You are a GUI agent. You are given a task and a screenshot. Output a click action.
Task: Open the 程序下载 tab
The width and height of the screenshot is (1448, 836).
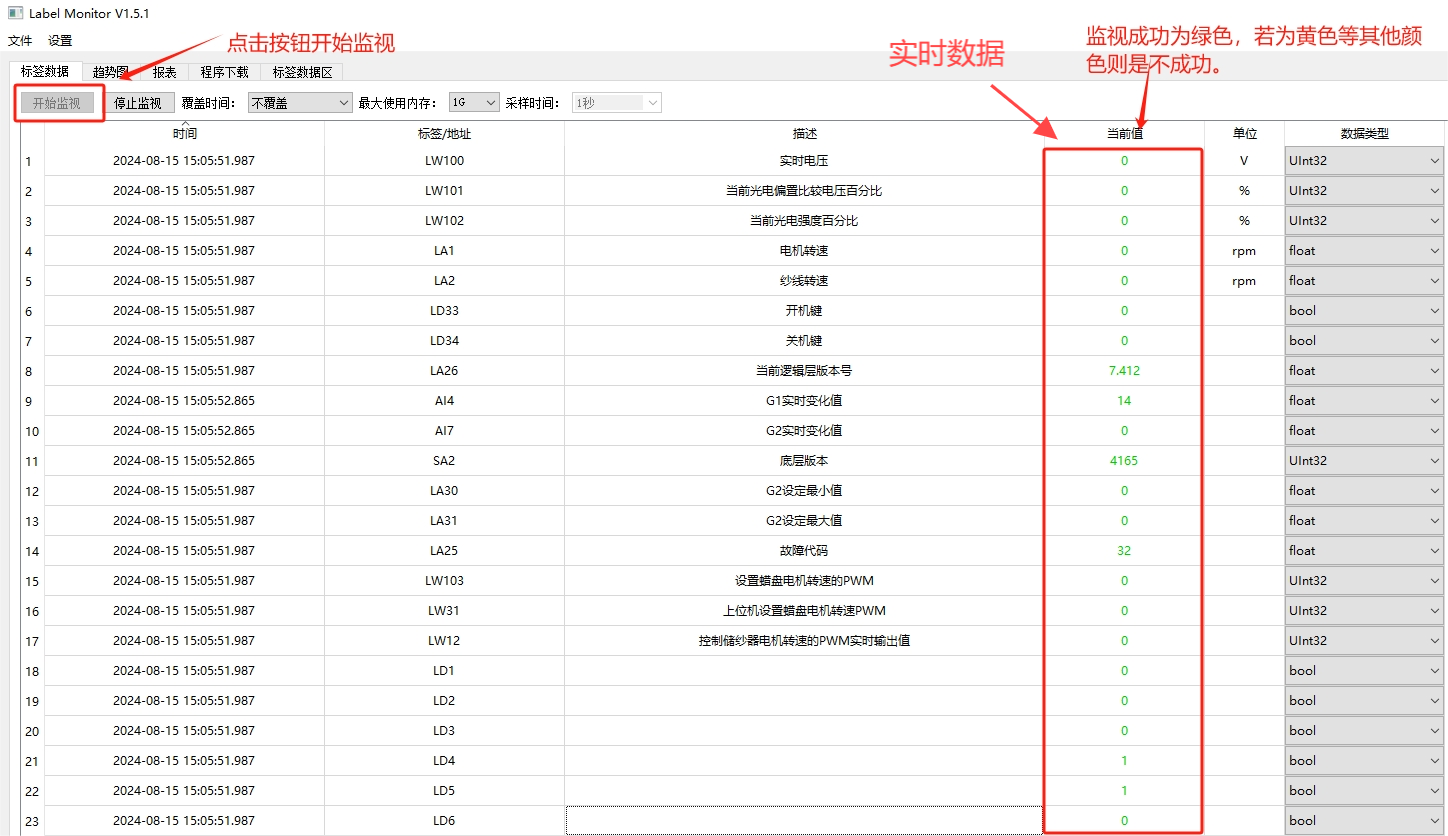224,72
